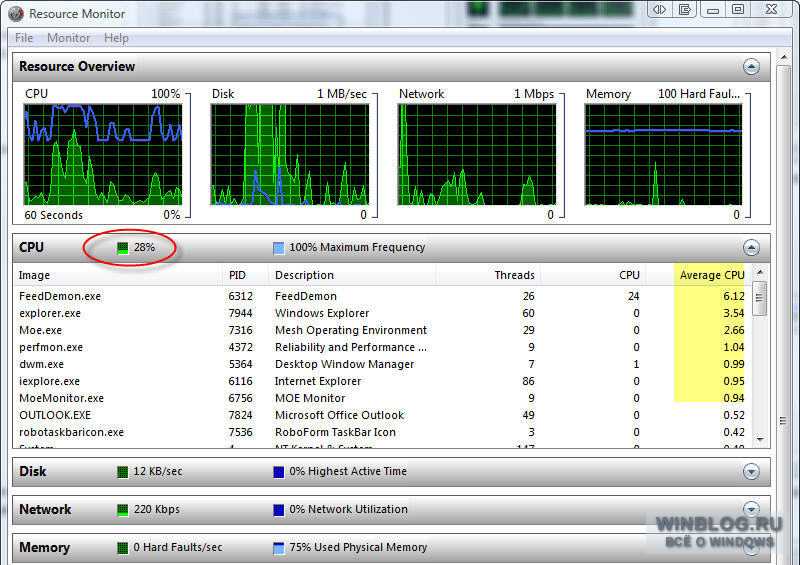Select the robotaskbaricon.exe process row
The width and height of the screenshot is (800, 565).
[382, 432]
